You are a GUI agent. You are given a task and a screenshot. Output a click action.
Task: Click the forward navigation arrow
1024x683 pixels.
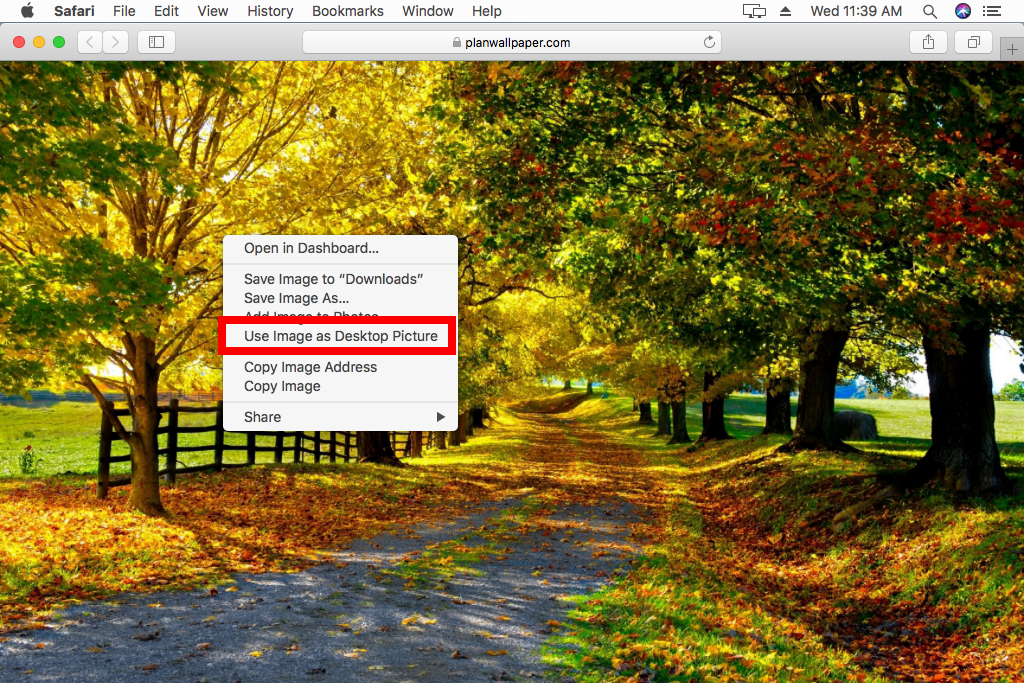point(116,42)
